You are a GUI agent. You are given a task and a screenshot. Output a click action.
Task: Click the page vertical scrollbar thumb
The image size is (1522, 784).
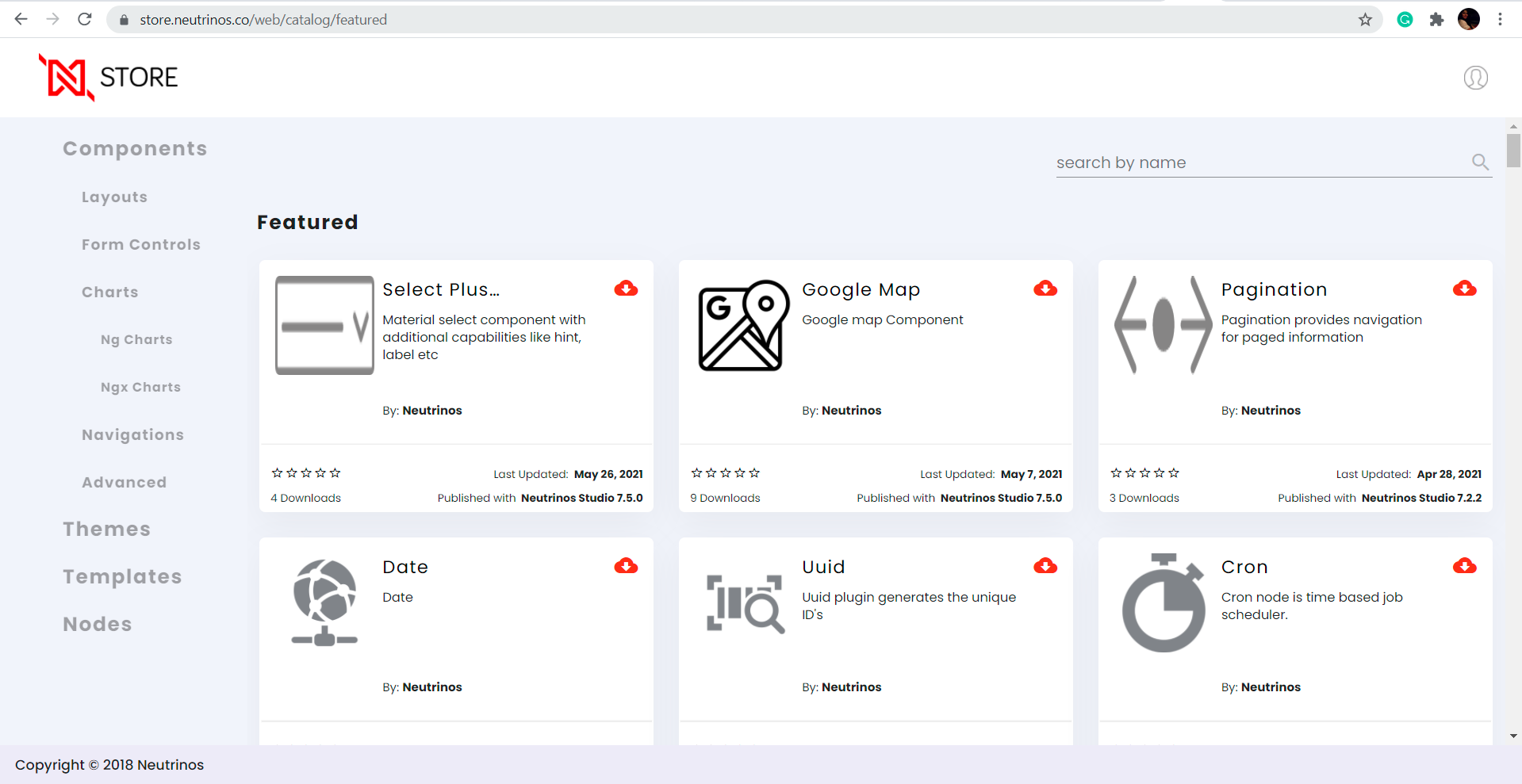click(1513, 151)
